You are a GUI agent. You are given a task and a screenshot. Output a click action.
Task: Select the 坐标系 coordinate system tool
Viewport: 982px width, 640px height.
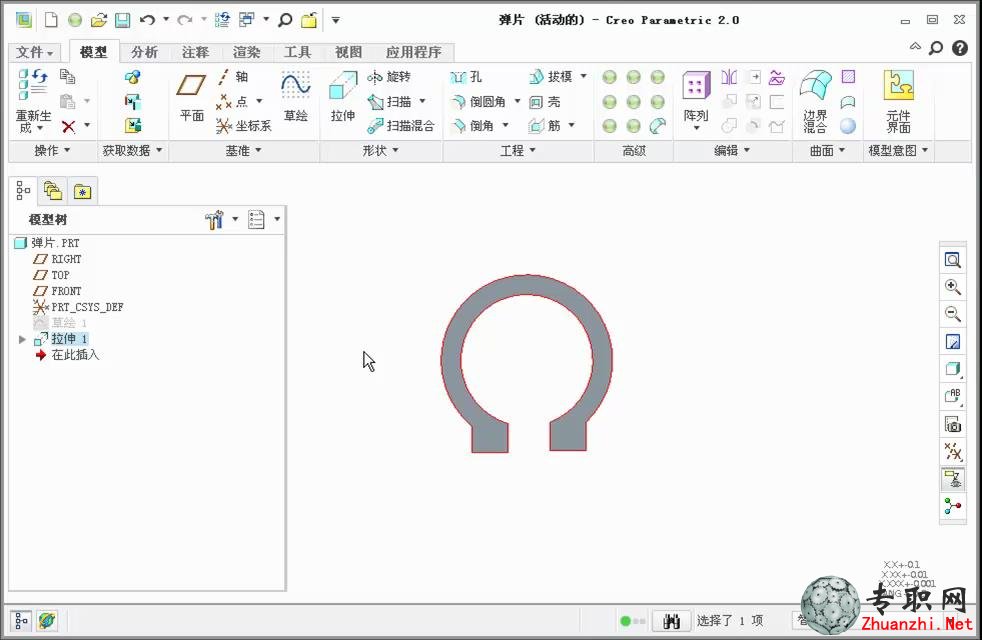click(244, 126)
